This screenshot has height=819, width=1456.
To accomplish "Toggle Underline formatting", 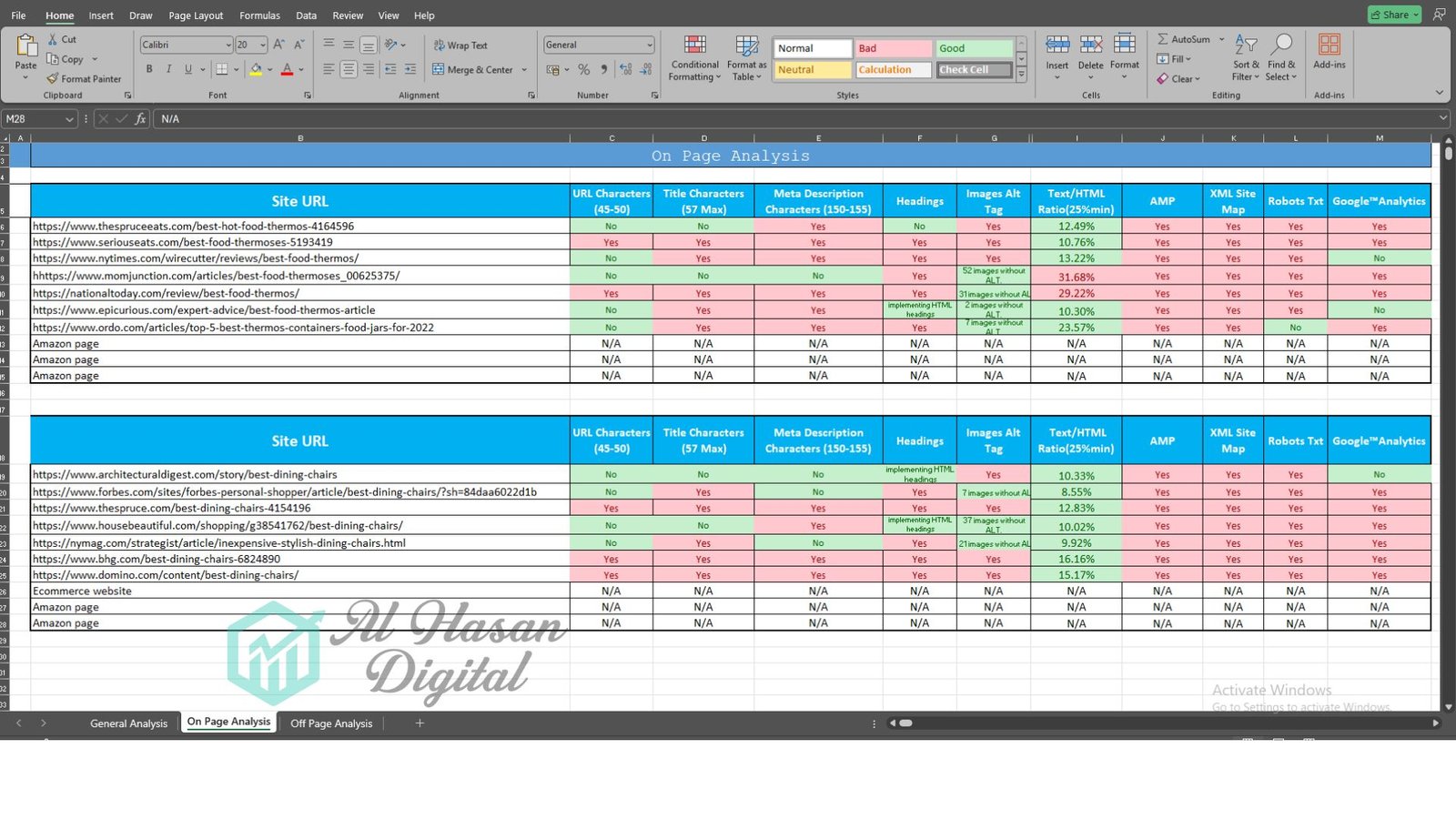I will point(188,69).
